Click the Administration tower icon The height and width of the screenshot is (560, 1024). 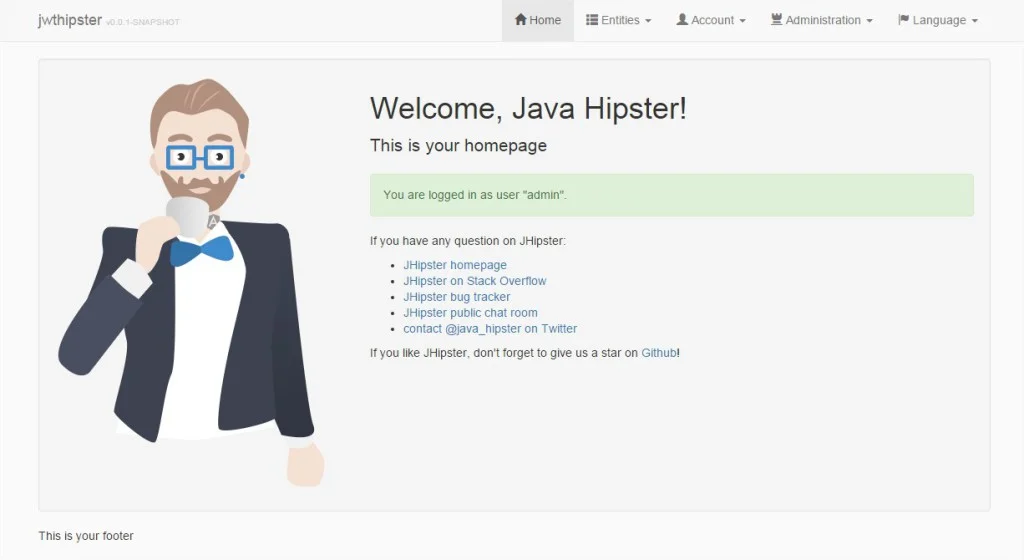tap(776, 20)
